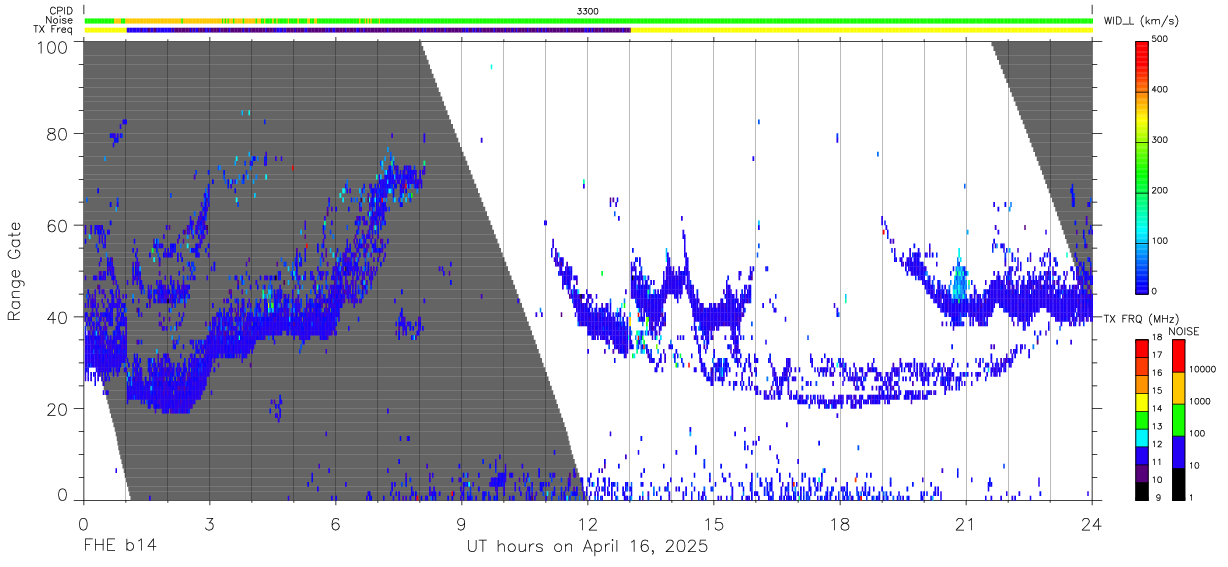Select the 'FHE b14' radar beam label
Screen dimensions: 1228x567
coord(120,547)
